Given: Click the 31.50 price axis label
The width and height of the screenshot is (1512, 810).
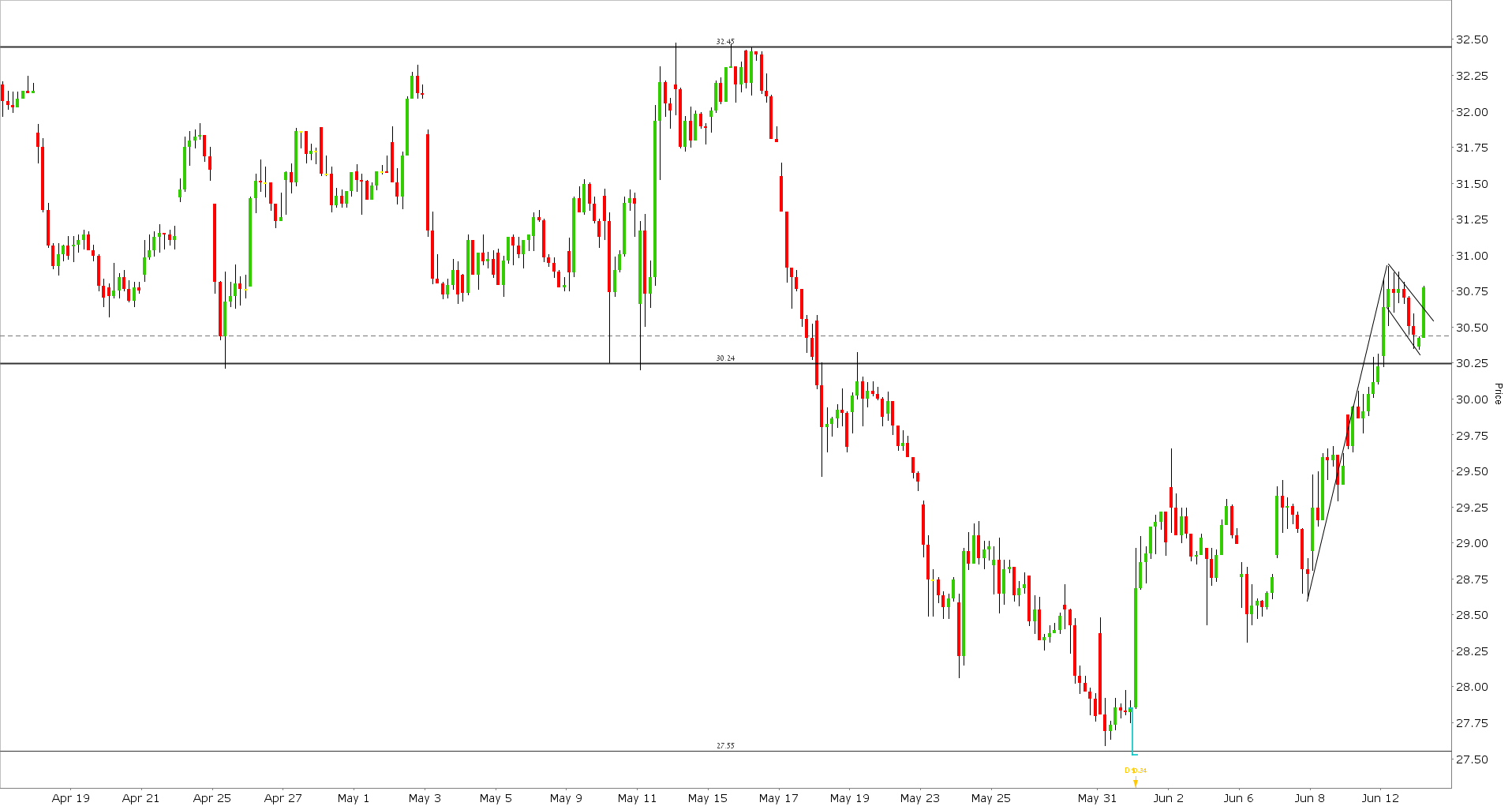Looking at the screenshot, I should [x=1472, y=184].
